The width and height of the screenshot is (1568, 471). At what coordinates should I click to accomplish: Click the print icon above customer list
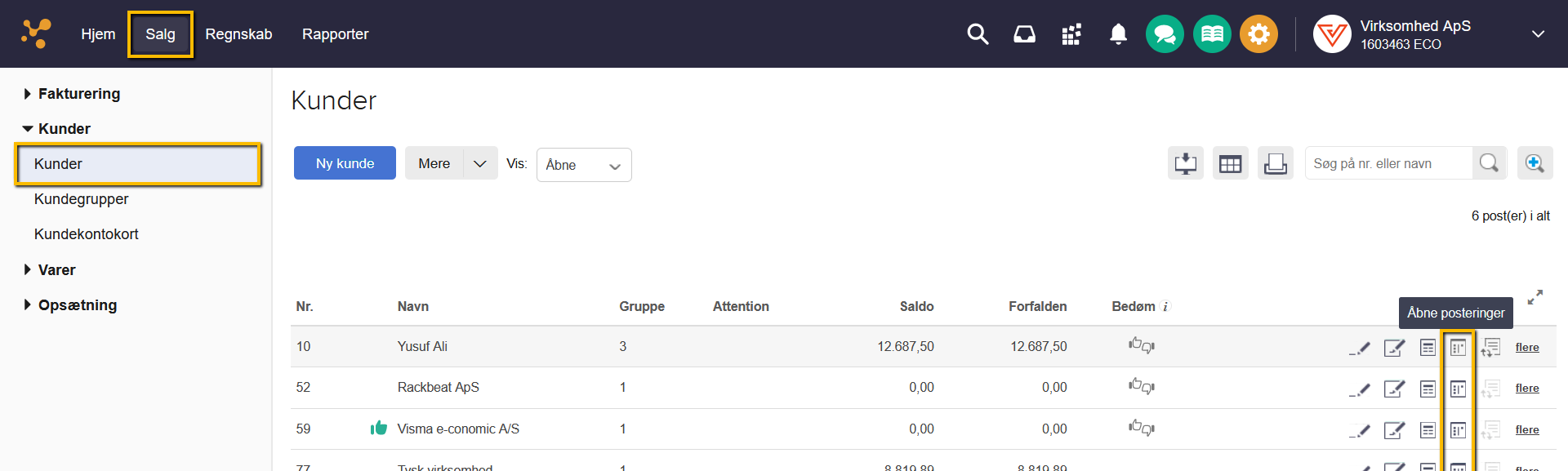[x=1275, y=163]
